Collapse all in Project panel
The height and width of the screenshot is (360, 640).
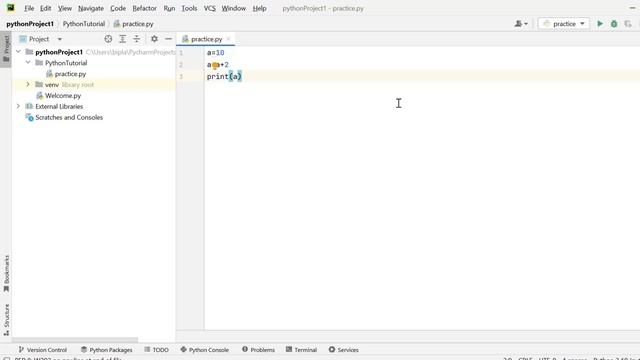tap(136, 39)
